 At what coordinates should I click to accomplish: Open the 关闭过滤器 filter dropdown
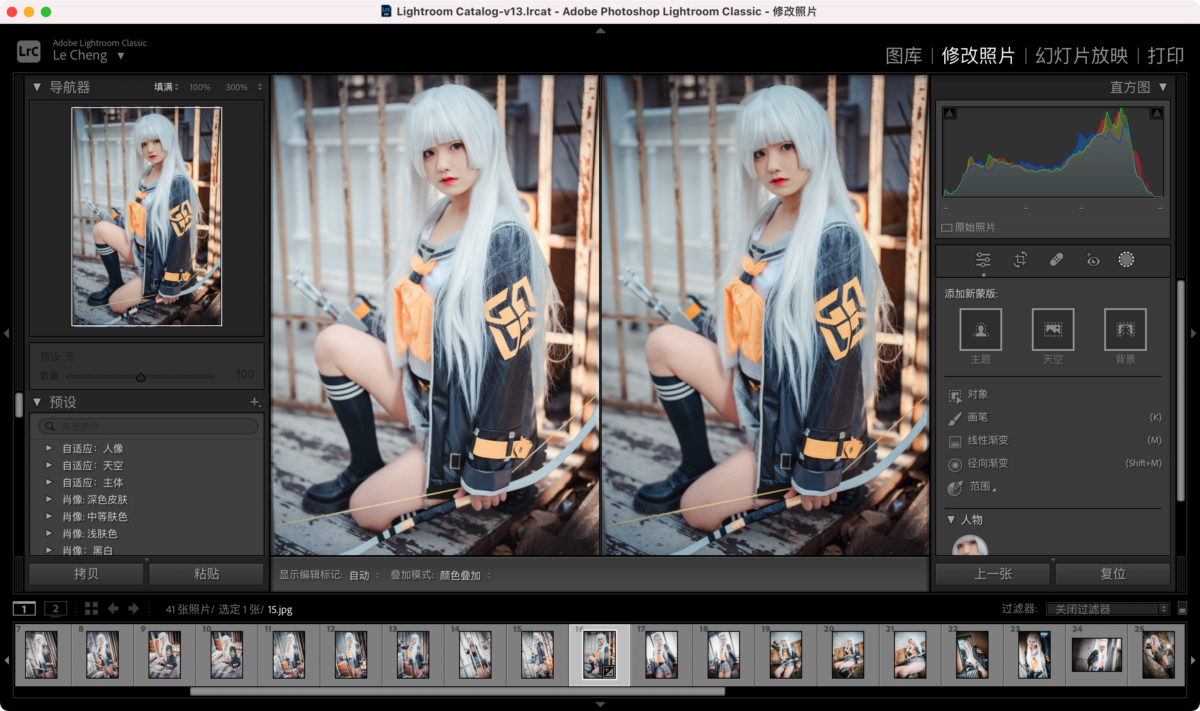1107,608
